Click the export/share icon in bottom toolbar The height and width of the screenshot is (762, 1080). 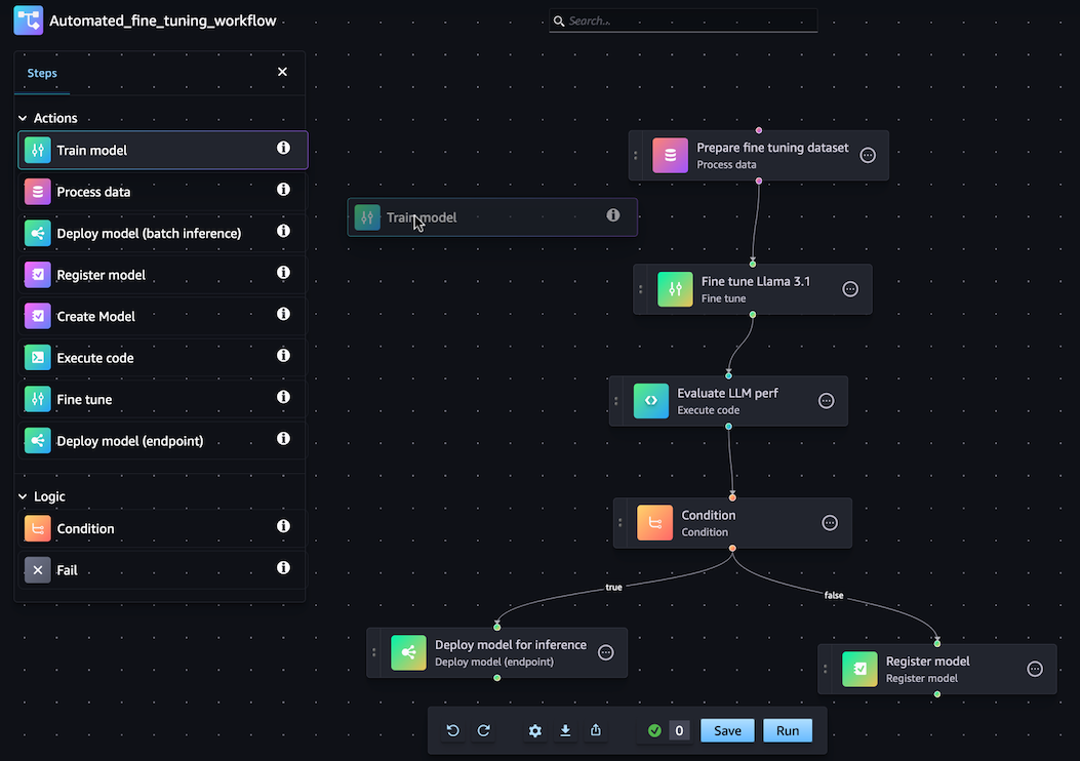tap(595, 730)
